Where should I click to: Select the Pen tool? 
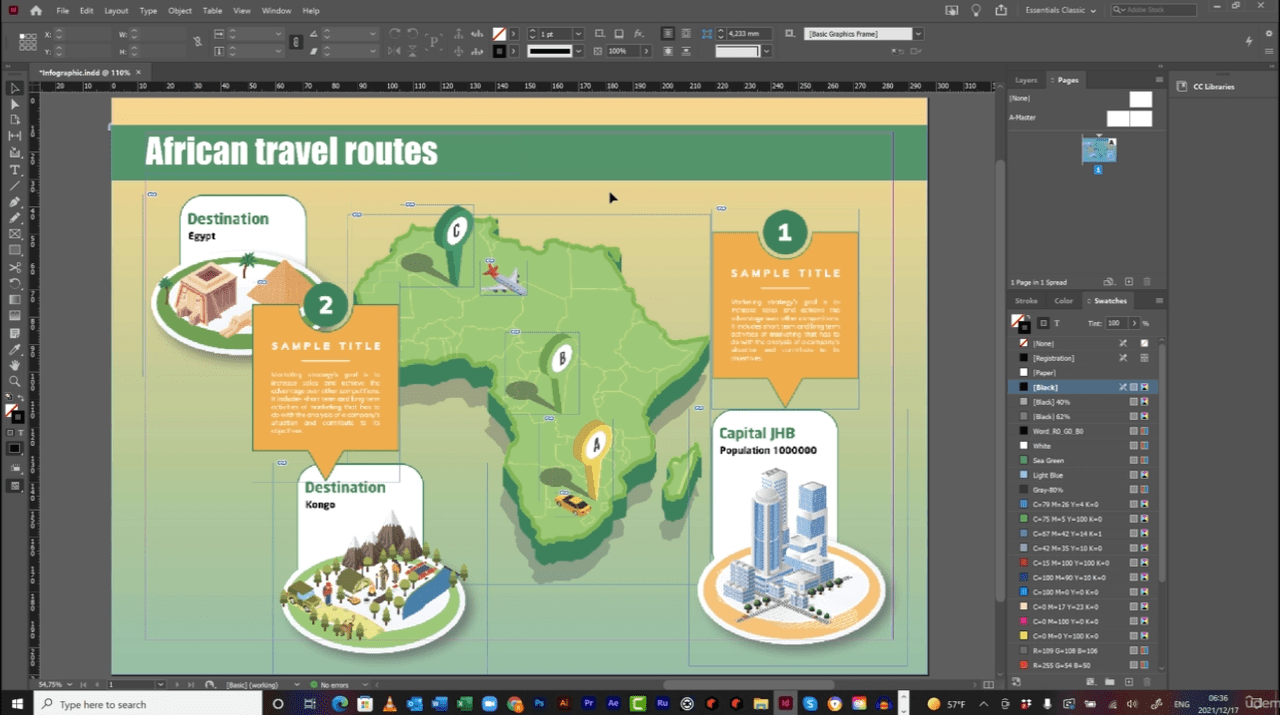tap(15, 202)
